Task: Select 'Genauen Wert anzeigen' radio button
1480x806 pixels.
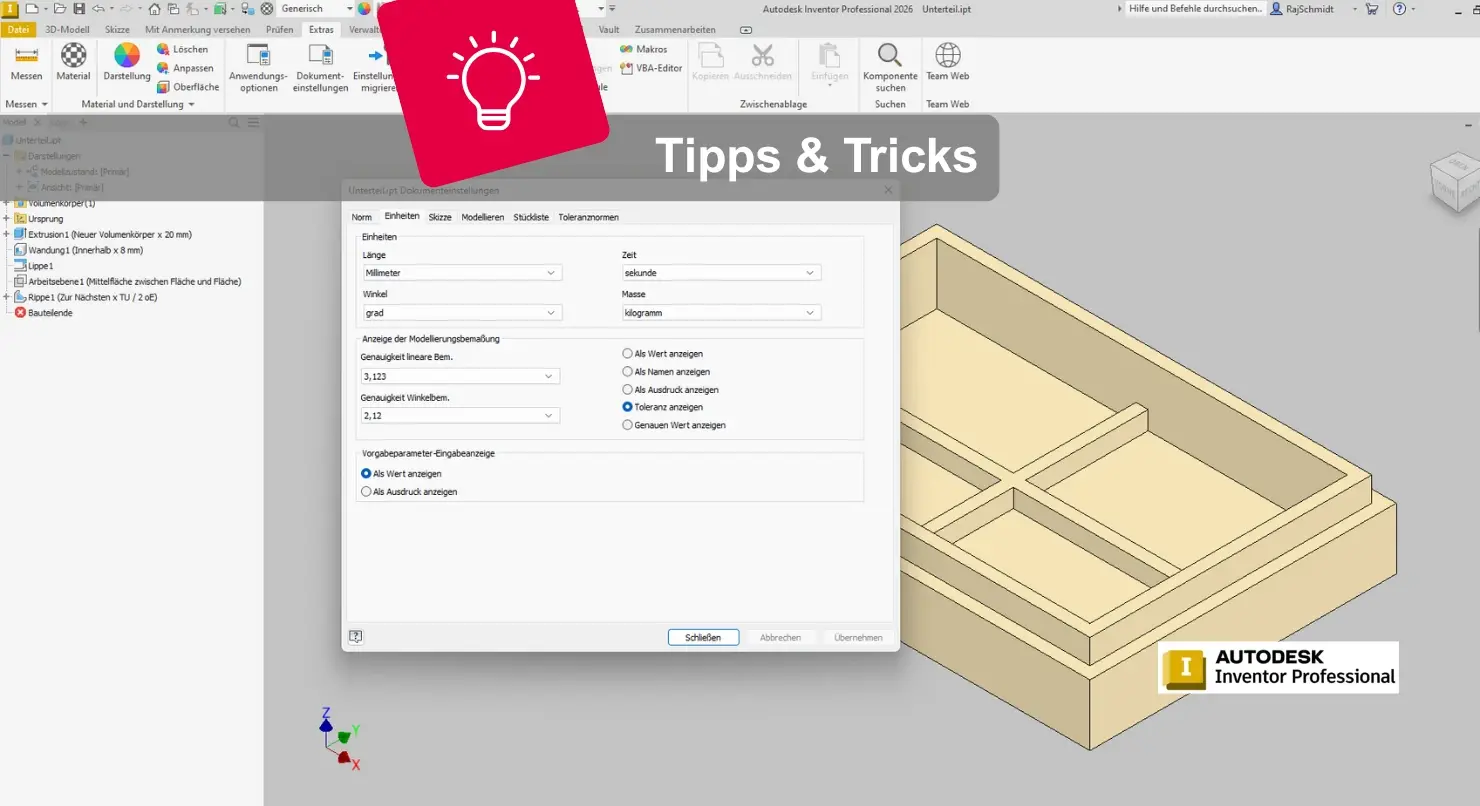Action: point(628,425)
